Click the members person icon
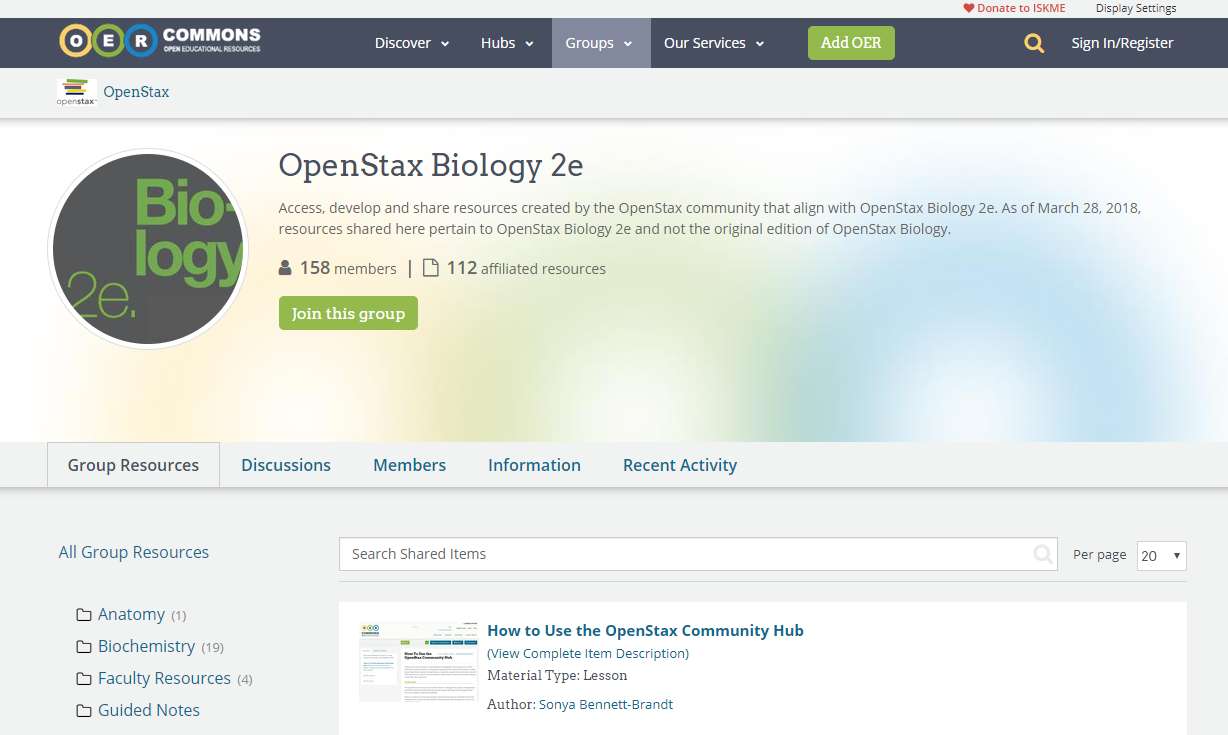The height and width of the screenshot is (735, 1228). [284, 266]
